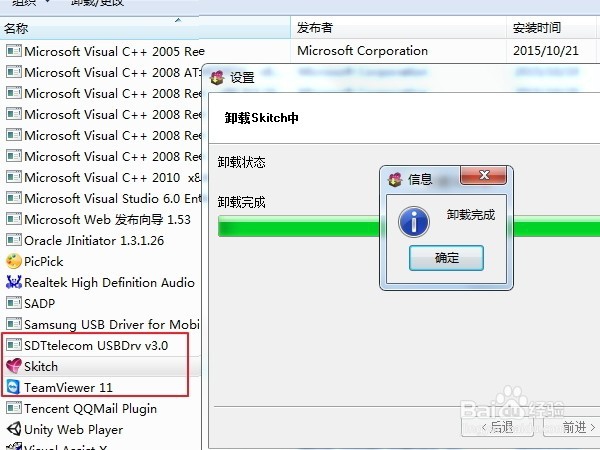This screenshot has width=600, height=450.
Task: Select the TeamViewer 11 icon
Action: click(x=14, y=387)
